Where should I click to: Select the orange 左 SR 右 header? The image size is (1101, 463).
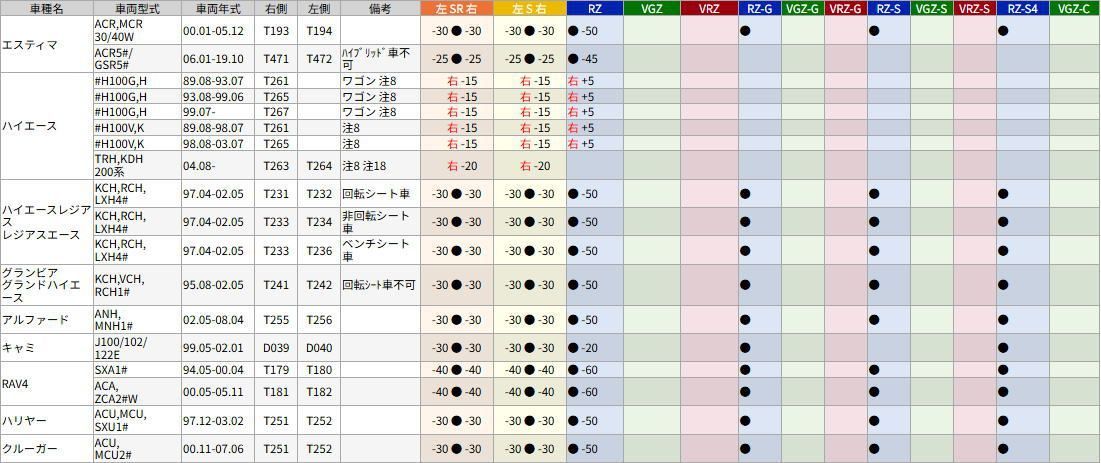coord(456,8)
